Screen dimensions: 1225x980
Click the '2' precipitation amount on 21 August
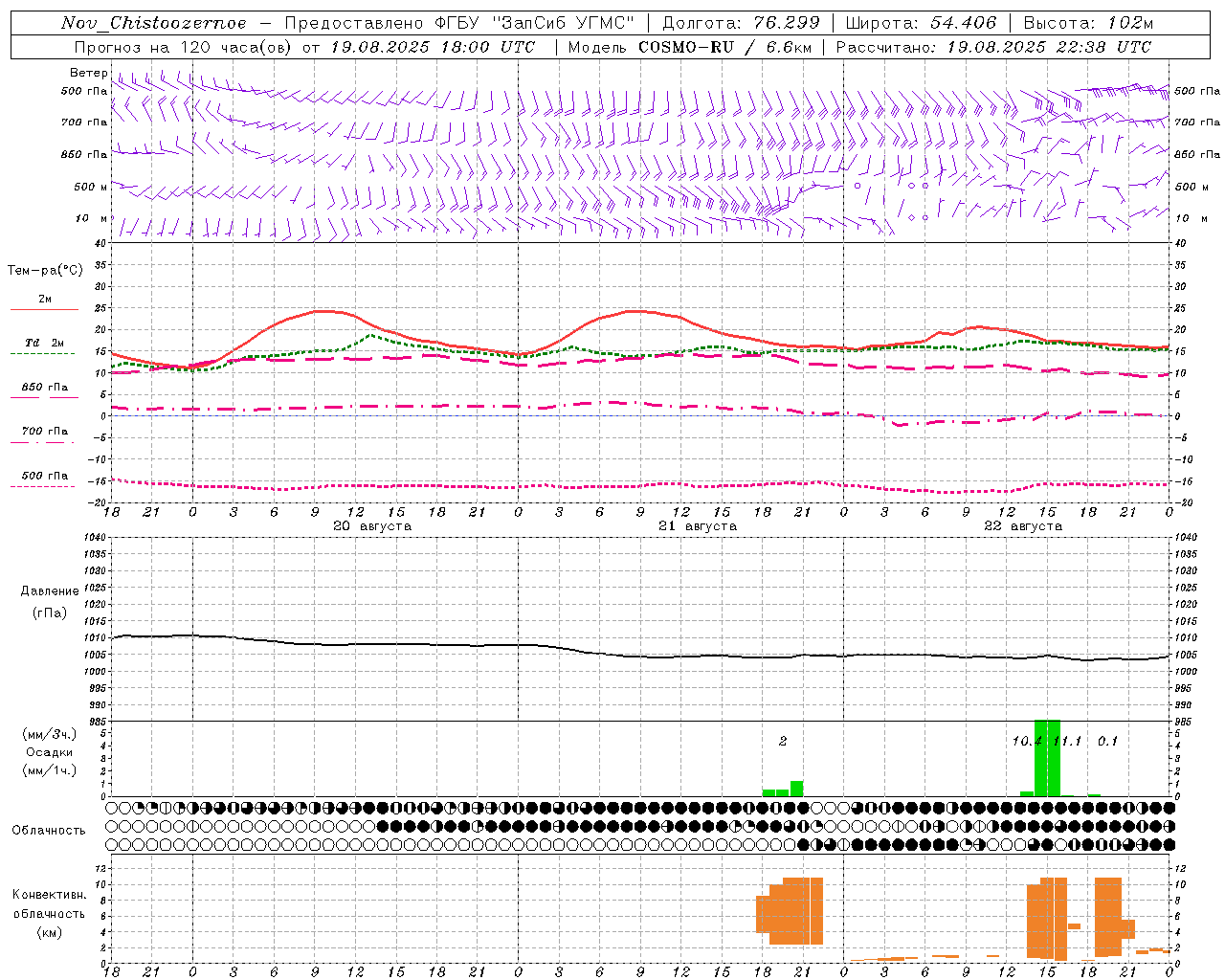pyautogui.click(x=783, y=742)
